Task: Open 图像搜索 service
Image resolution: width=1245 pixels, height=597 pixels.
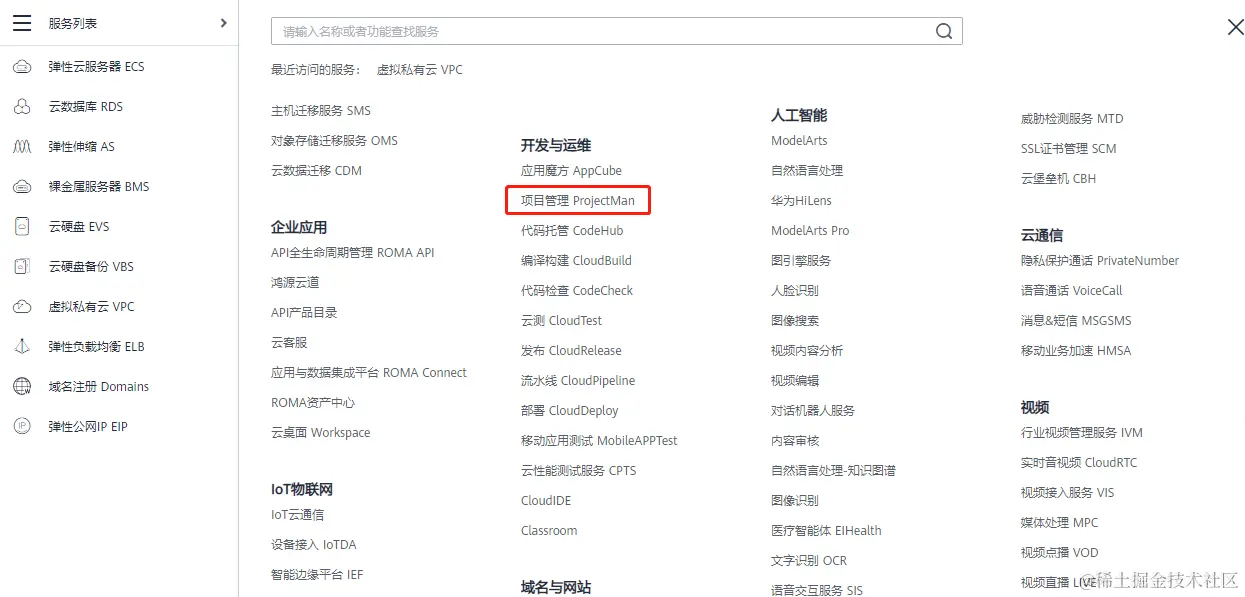Action: tap(795, 321)
